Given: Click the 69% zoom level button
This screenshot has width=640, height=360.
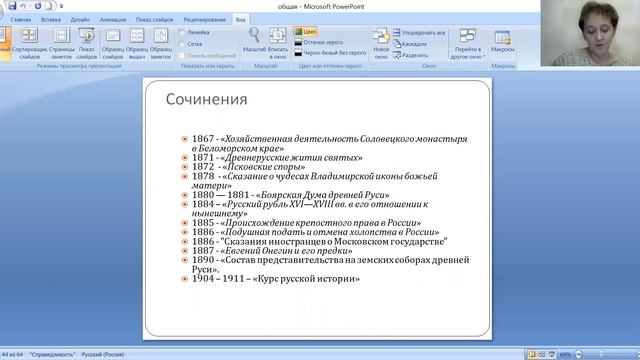Looking at the screenshot, I should pos(565,355).
